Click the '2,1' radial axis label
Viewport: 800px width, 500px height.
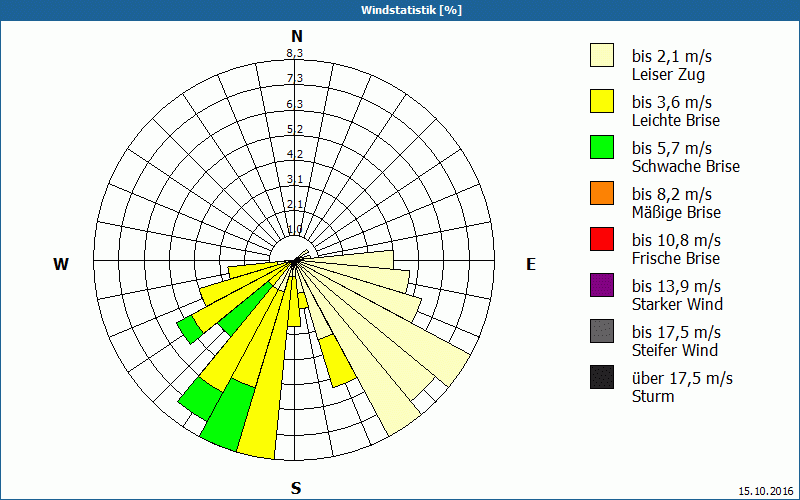coord(294,204)
